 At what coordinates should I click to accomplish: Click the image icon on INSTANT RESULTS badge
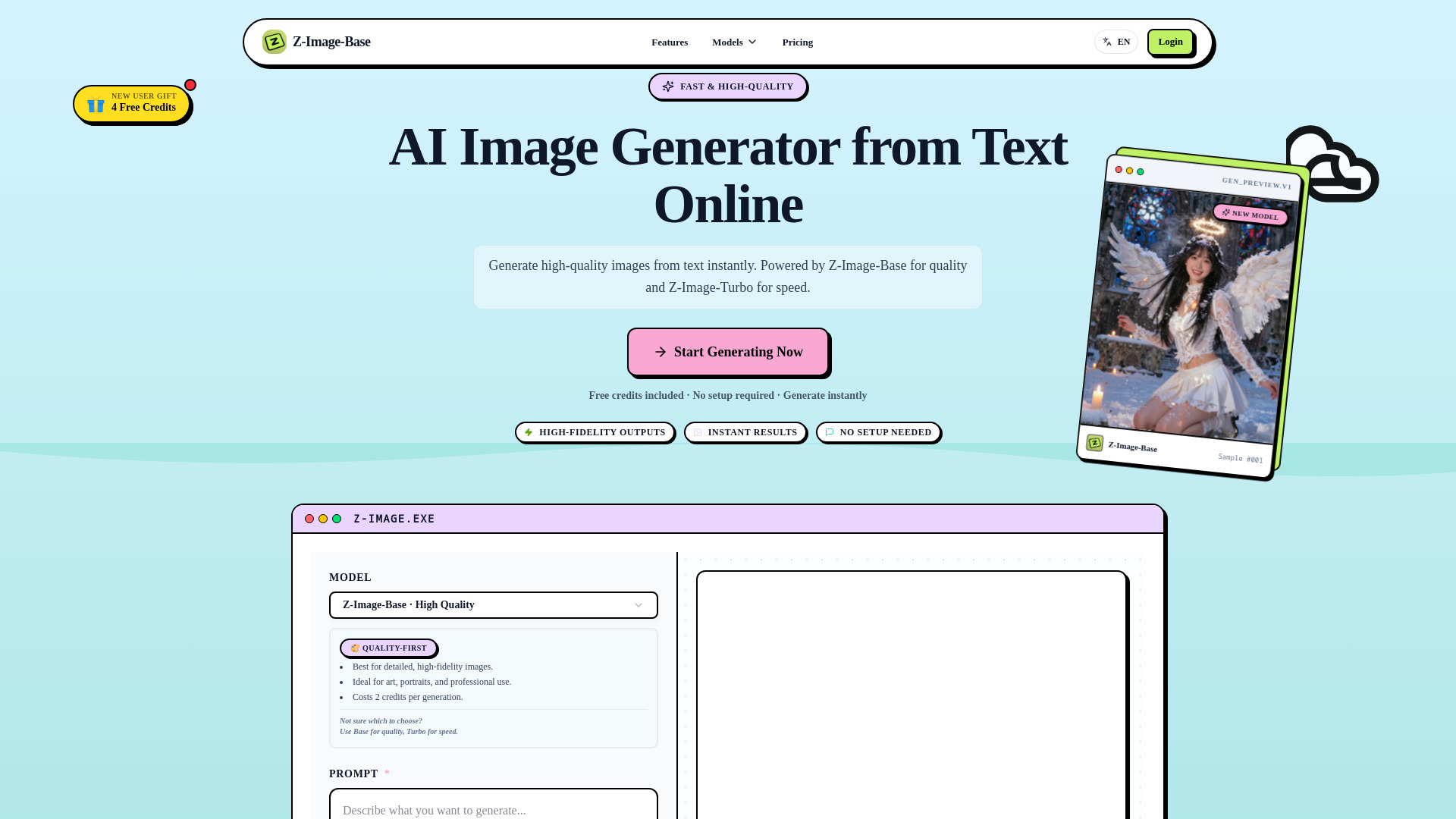point(698,432)
